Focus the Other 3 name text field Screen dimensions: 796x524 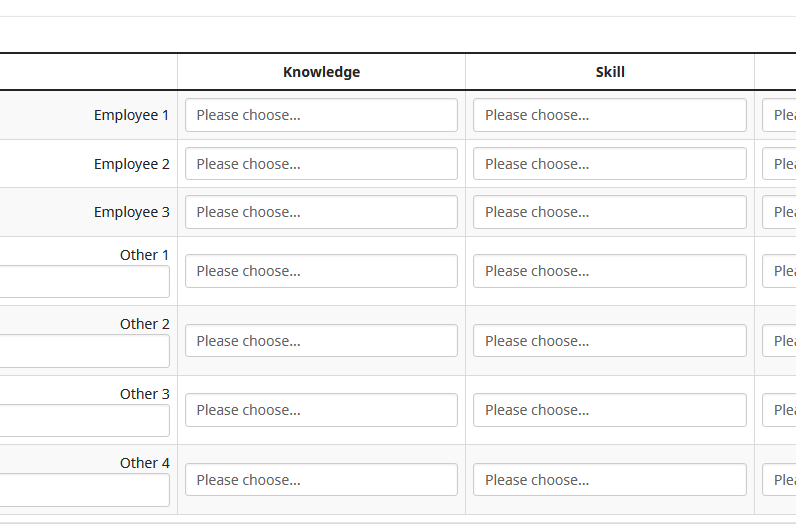click(84, 421)
